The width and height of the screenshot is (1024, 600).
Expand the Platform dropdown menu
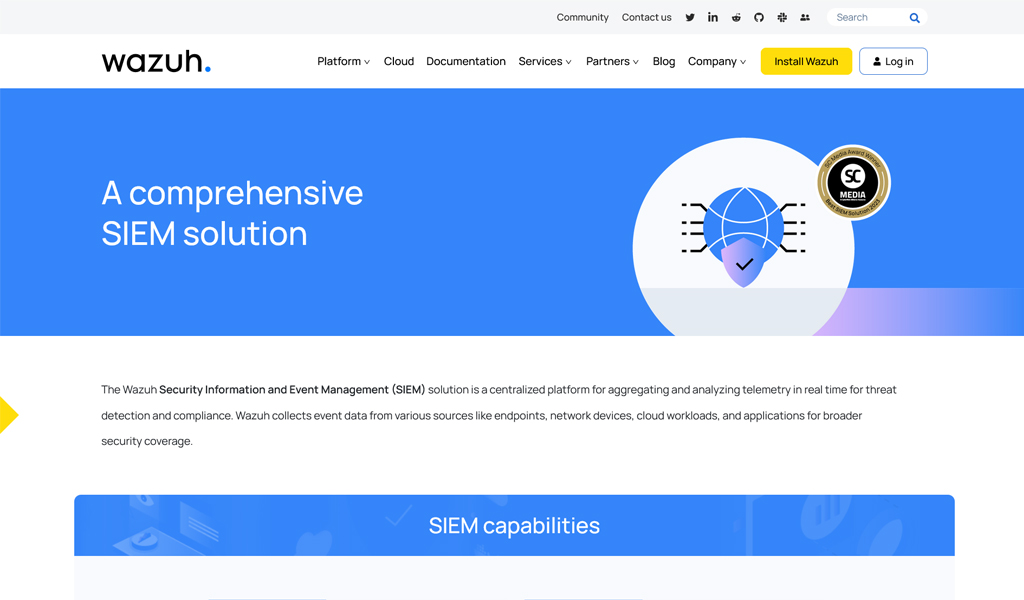(343, 61)
